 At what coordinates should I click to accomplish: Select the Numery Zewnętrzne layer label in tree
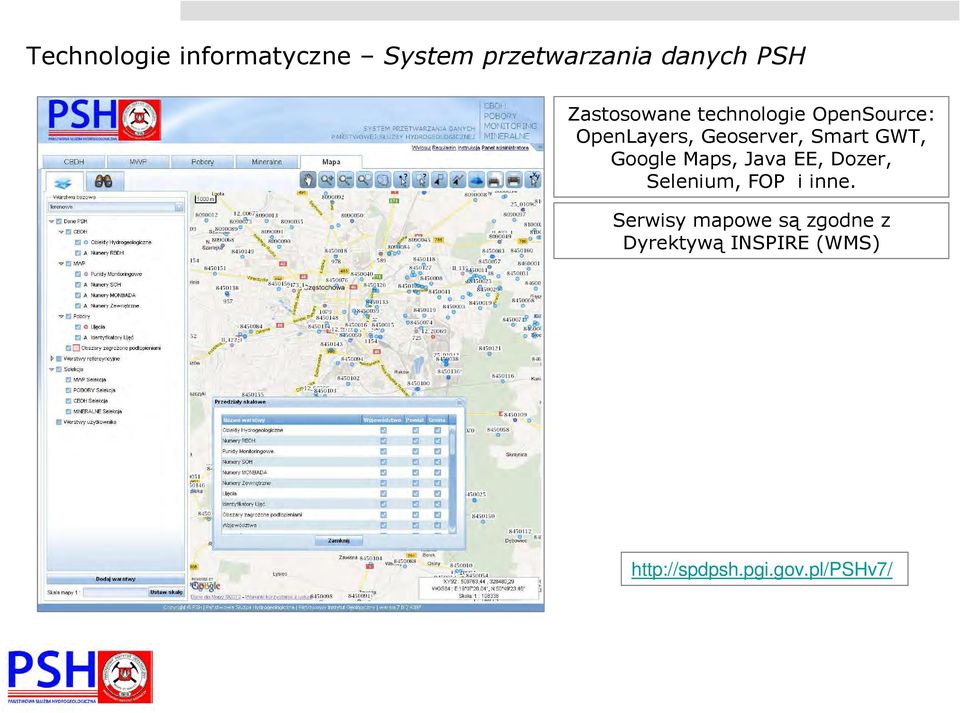[x=115, y=305]
